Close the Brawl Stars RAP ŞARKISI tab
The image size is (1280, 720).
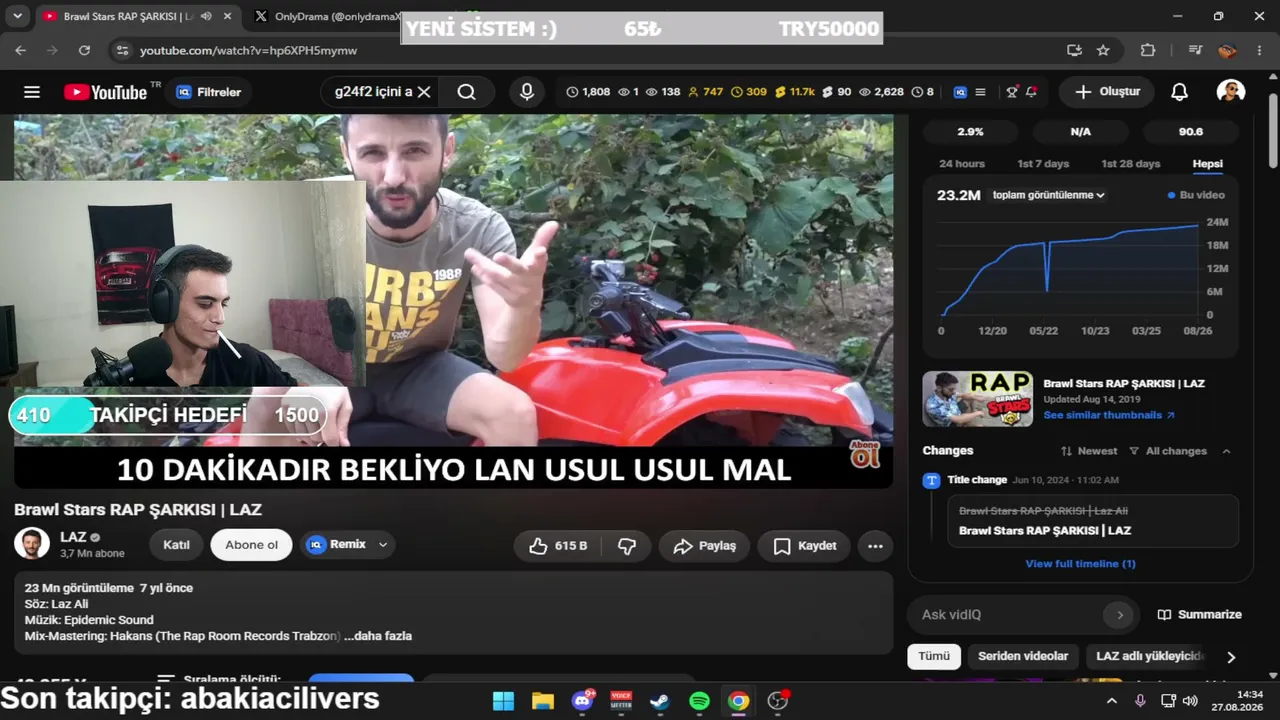tap(227, 17)
